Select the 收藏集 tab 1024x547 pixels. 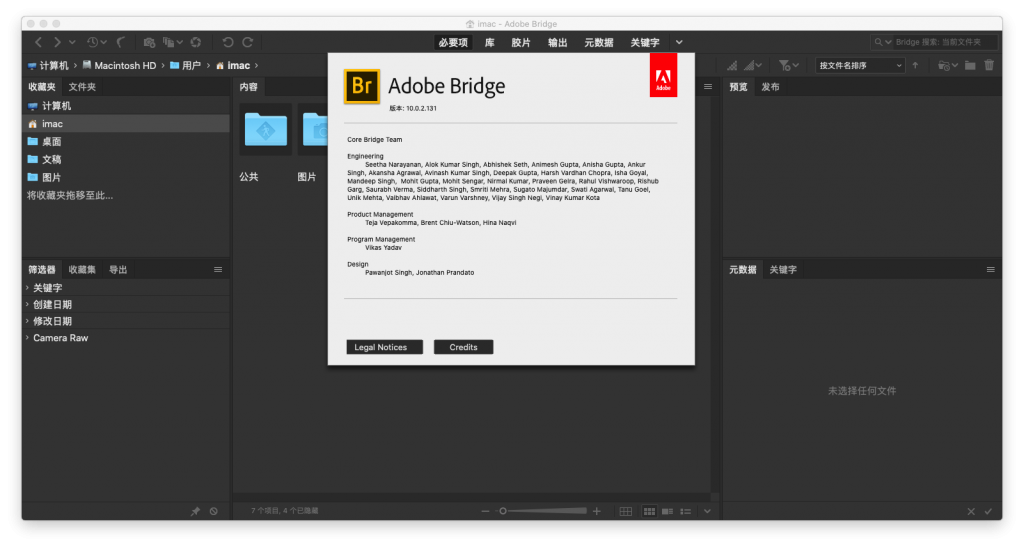(x=82, y=270)
